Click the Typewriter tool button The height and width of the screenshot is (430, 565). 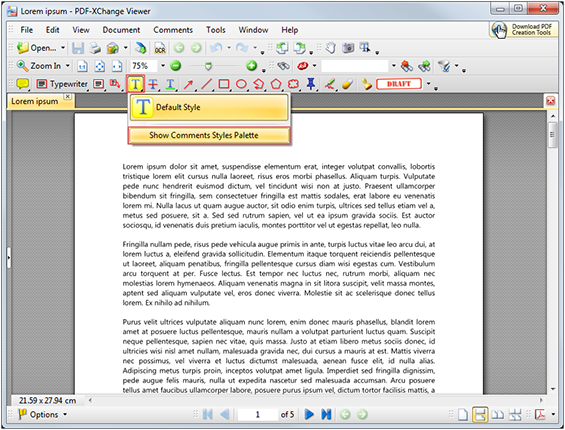[62, 84]
